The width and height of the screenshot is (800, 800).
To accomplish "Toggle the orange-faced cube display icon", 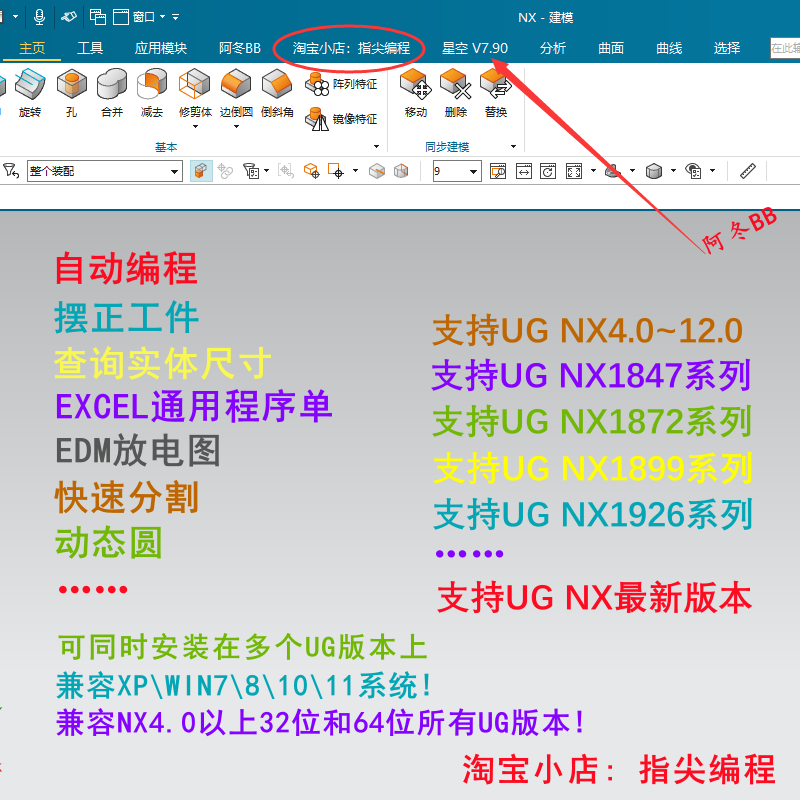I will tap(402, 171).
